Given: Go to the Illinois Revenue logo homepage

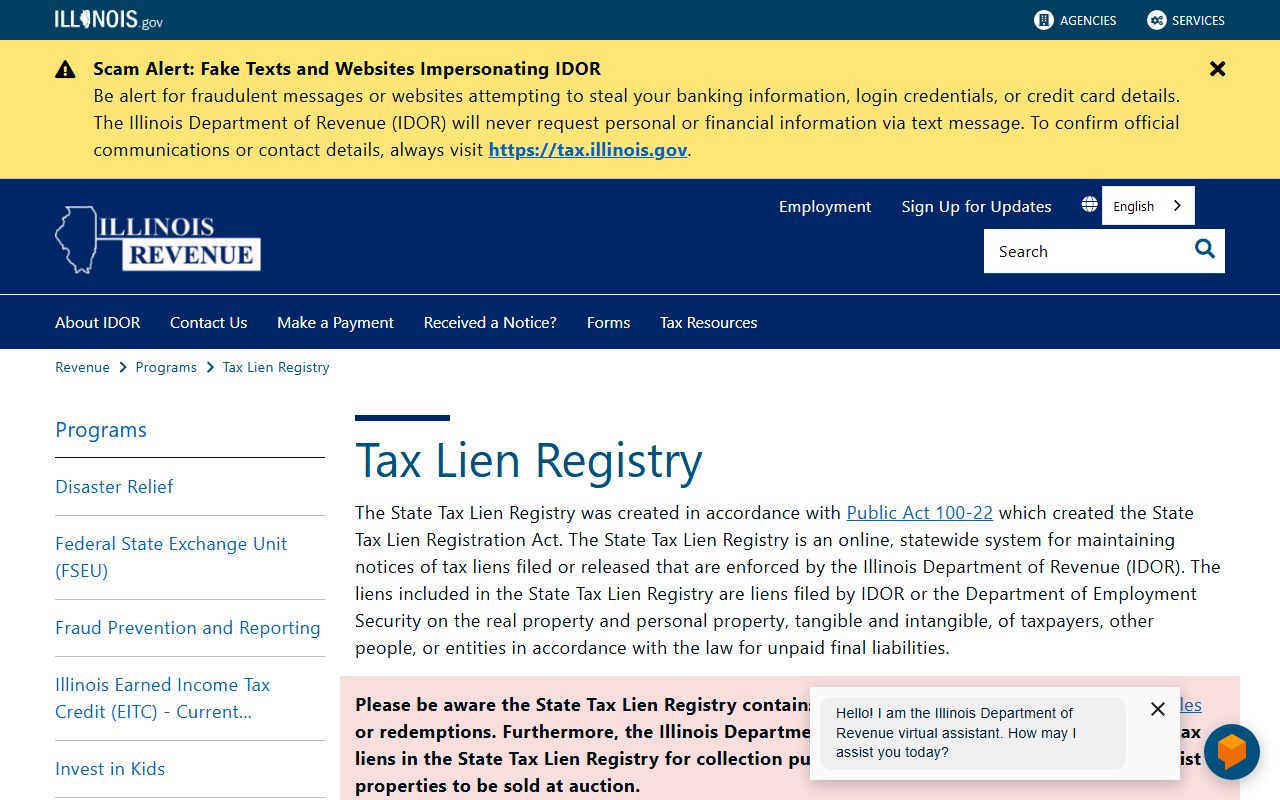Looking at the screenshot, I should (x=158, y=240).
